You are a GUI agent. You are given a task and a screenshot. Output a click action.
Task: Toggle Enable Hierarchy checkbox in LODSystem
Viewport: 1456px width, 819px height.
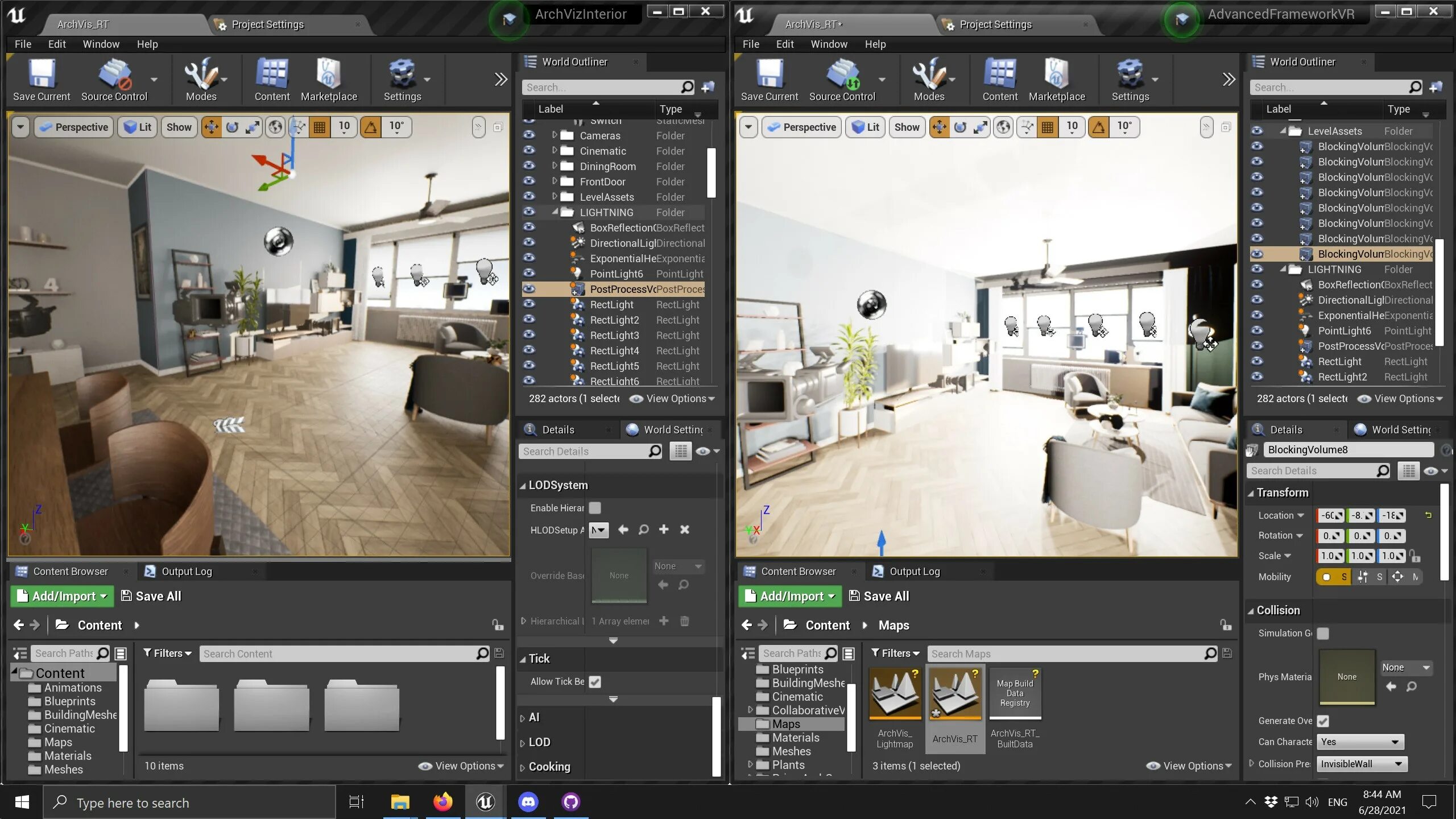click(595, 508)
